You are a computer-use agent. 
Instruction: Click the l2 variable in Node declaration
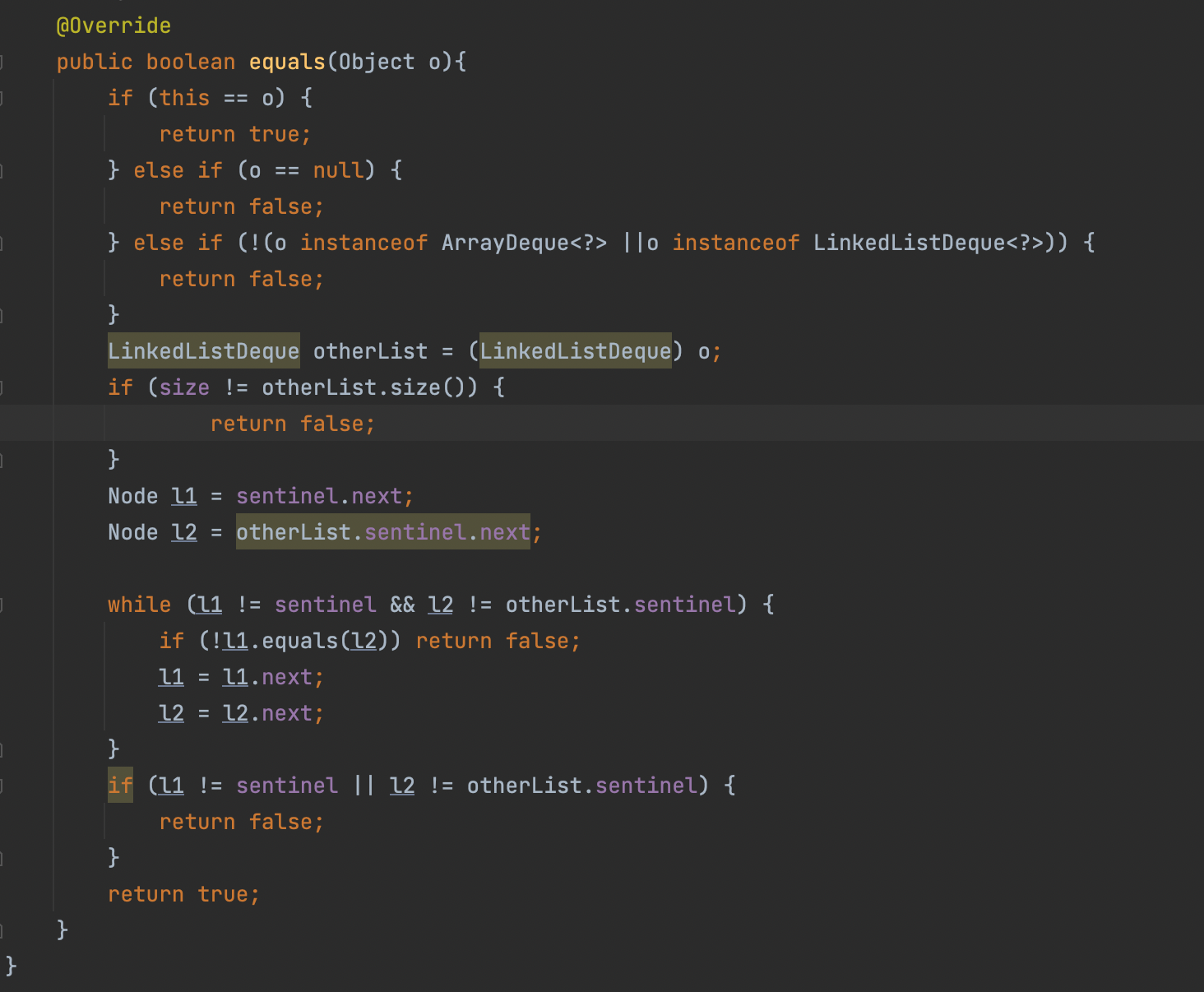184,533
